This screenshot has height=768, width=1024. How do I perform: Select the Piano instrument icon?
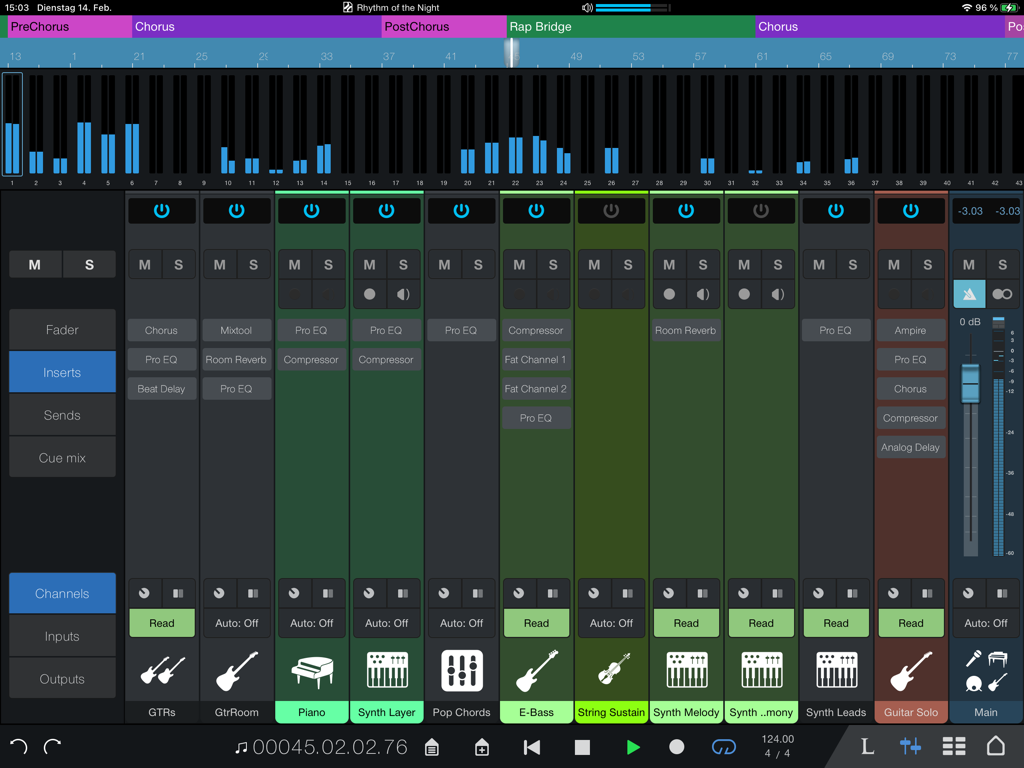tap(311, 670)
